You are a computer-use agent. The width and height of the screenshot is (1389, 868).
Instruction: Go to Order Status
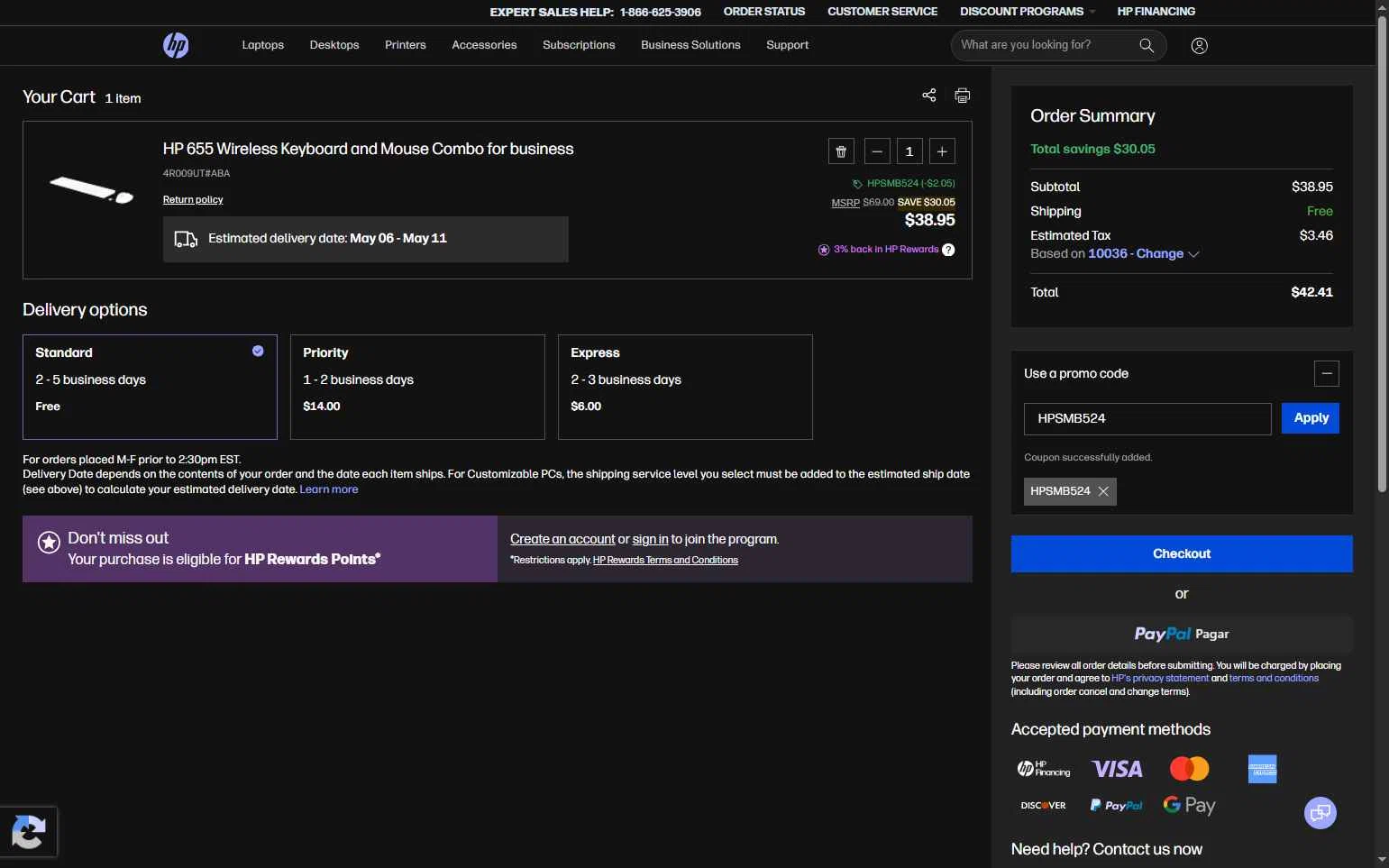coord(764,12)
